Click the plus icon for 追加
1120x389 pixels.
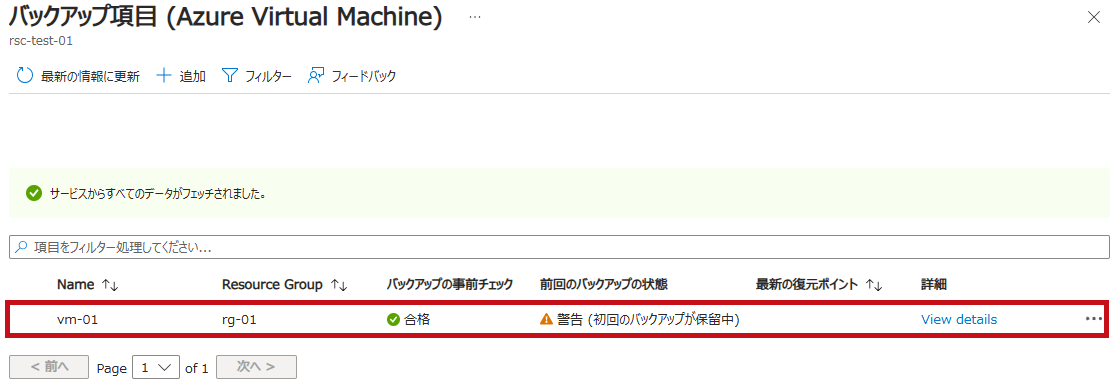click(164, 76)
